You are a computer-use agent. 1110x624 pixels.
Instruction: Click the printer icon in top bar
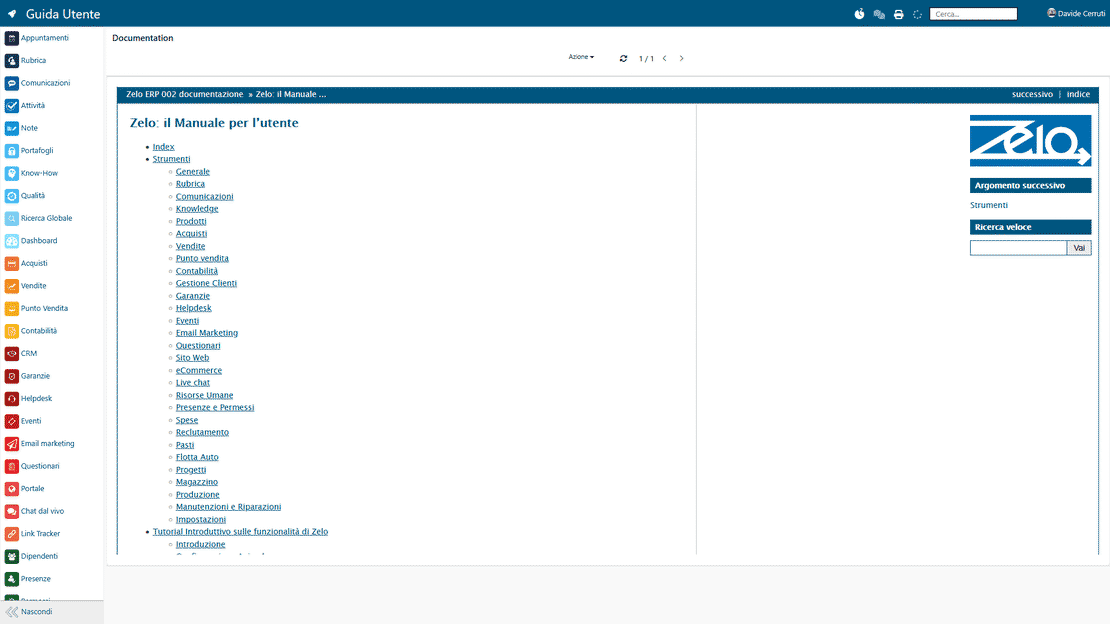point(898,14)
